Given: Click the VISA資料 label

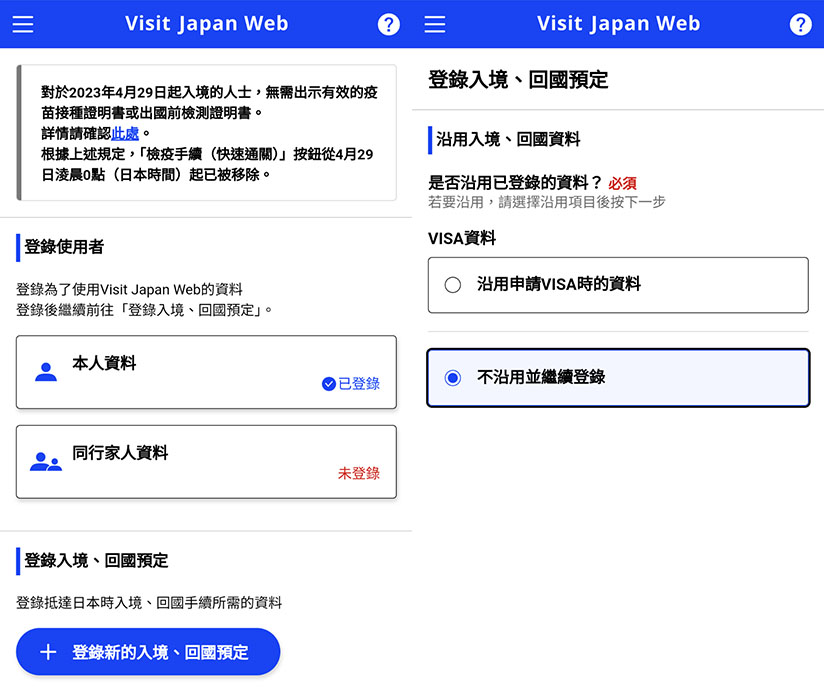Looking at the screenshot, I should point(462,239).
